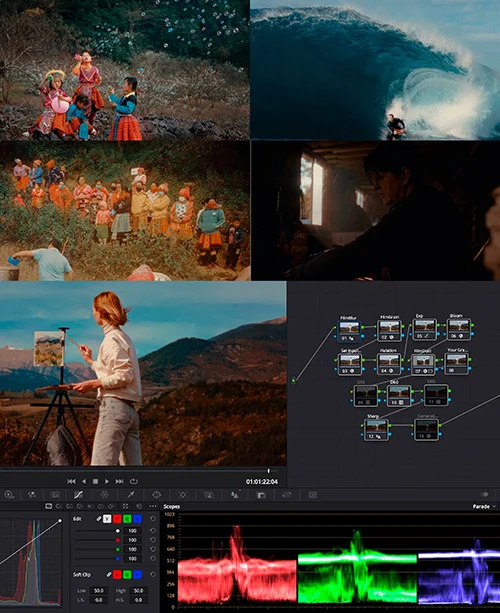The width and height of the screenshot is (500, 613).
Task: Play the clip in reverse
Action: point(84,481)
